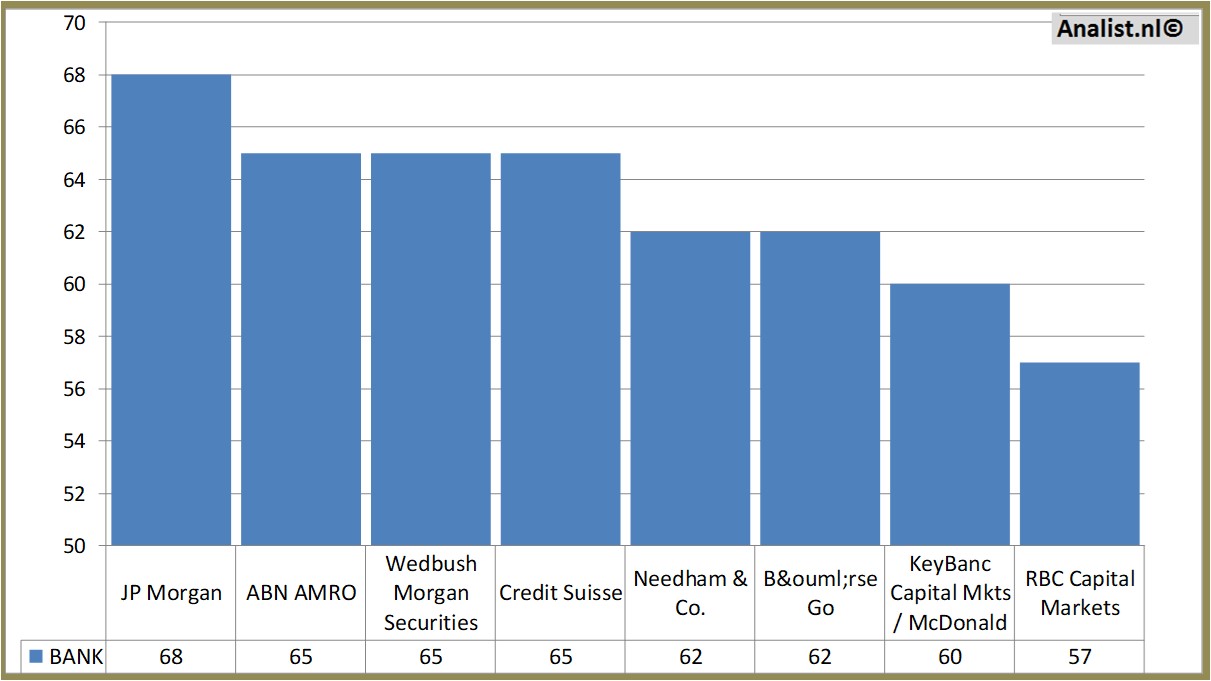The height and width of the screenshot is (681, 1211).
Task: Click the ABN AMRO category label
Action: 301,593
